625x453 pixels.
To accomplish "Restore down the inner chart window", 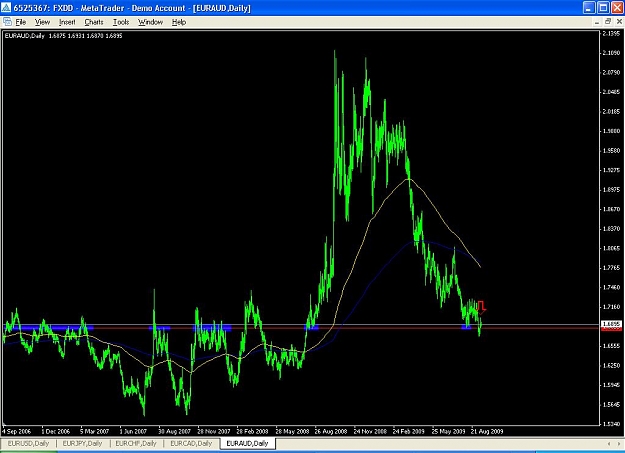I will pos(608,22).
